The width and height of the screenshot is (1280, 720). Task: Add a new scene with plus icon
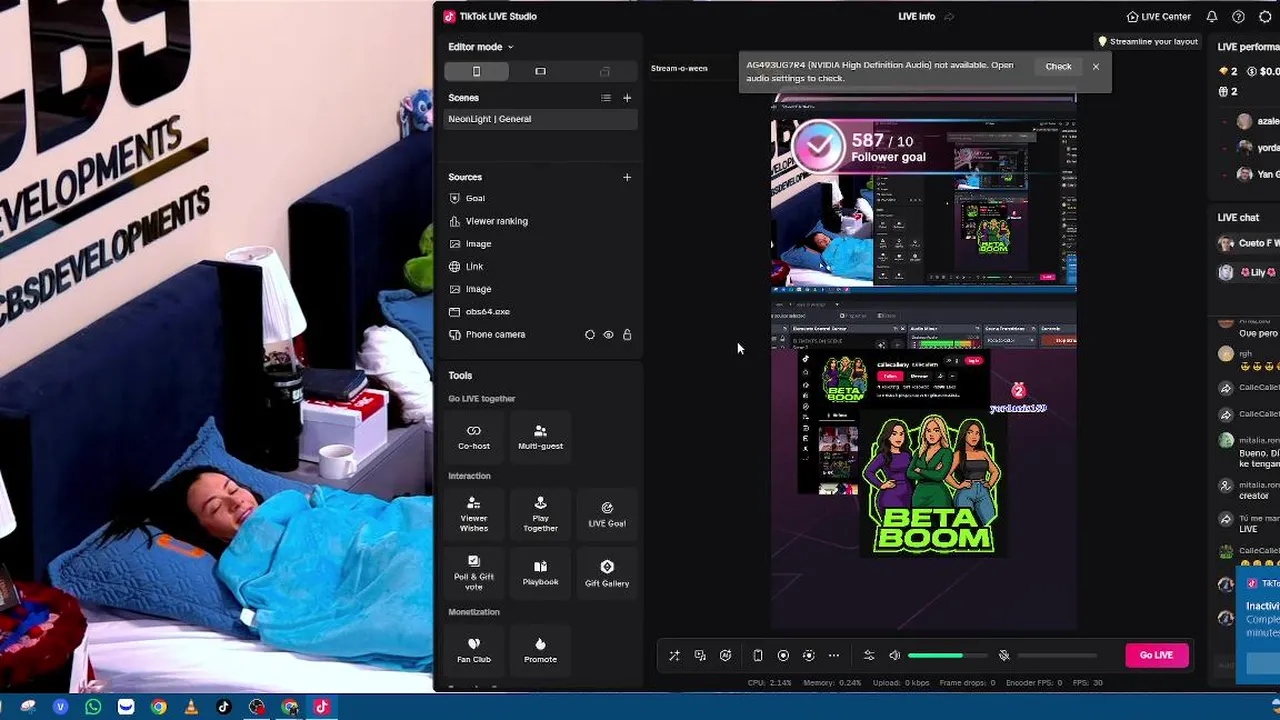coord(627,98)
